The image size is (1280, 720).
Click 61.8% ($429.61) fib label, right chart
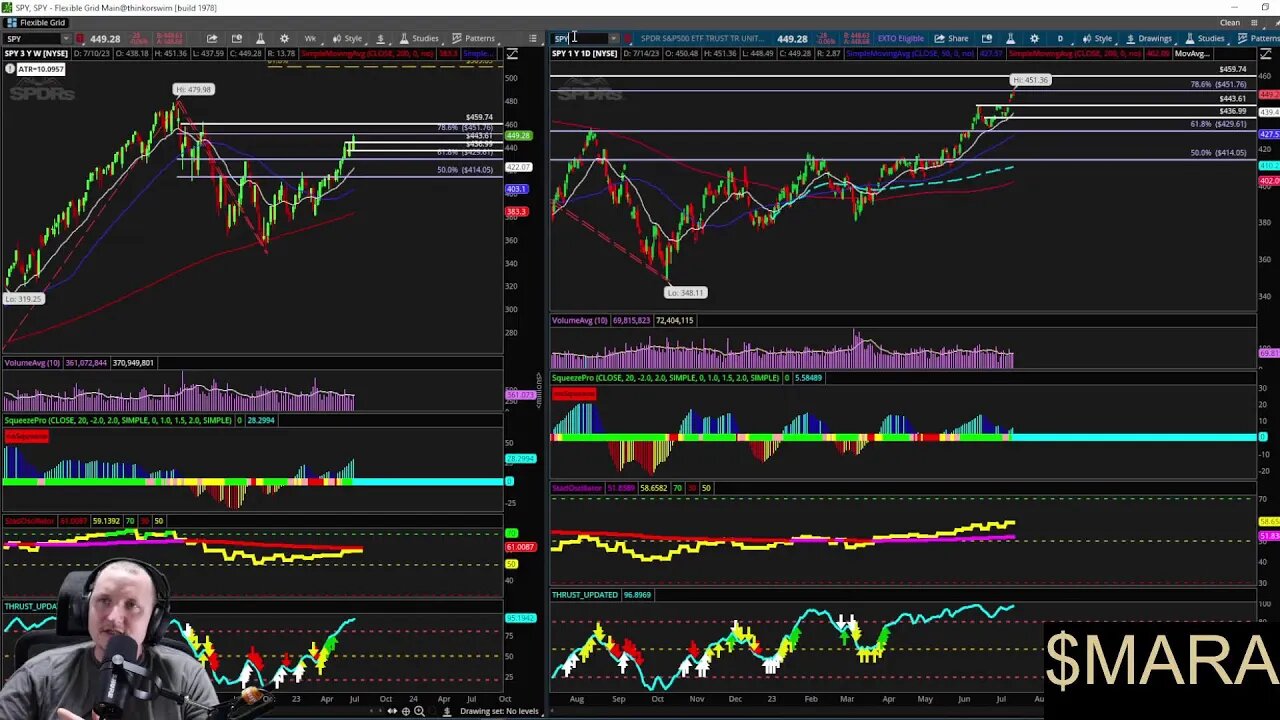(x=1218, y=124)
